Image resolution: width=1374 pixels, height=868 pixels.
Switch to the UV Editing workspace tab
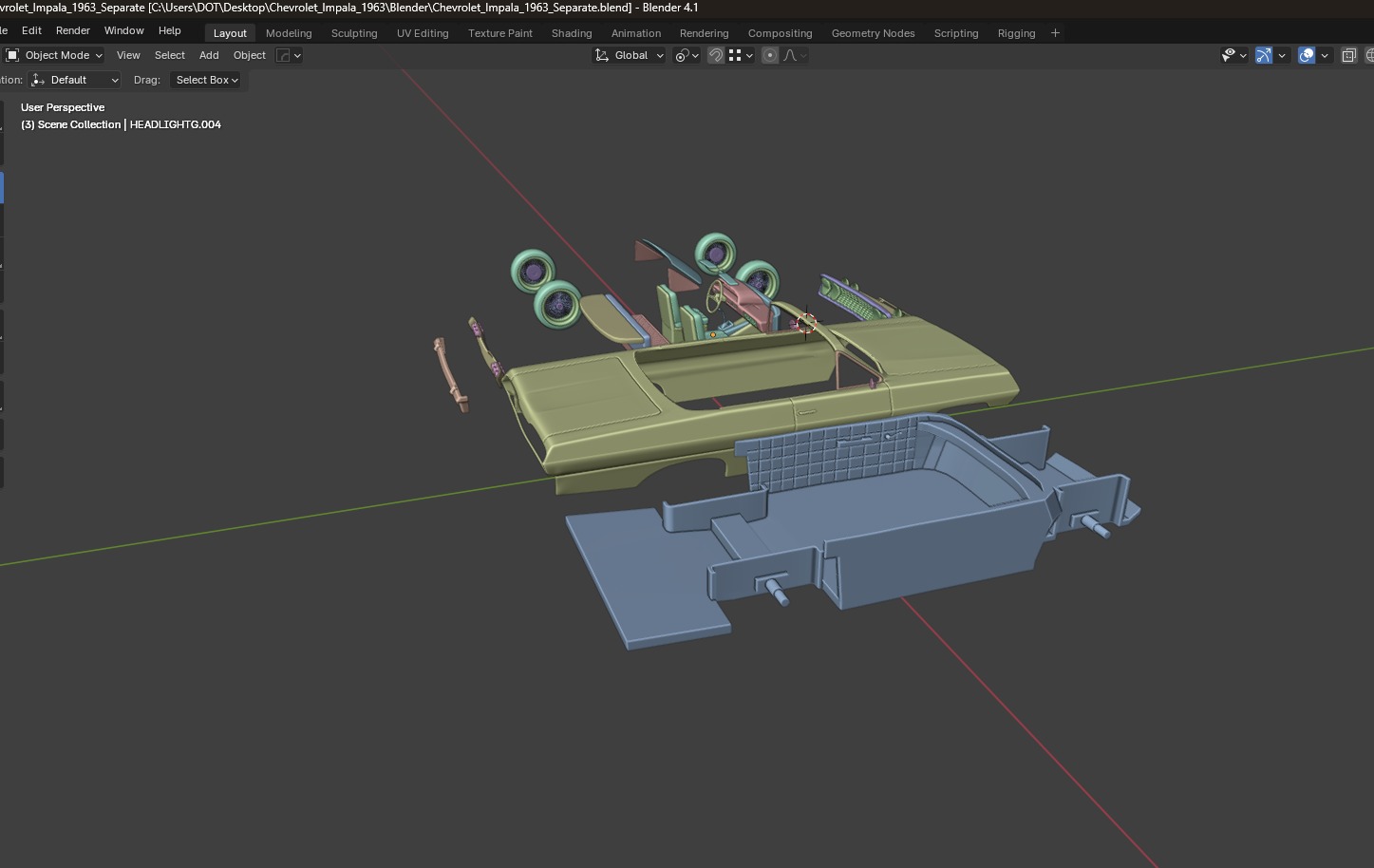click(423, 33)
